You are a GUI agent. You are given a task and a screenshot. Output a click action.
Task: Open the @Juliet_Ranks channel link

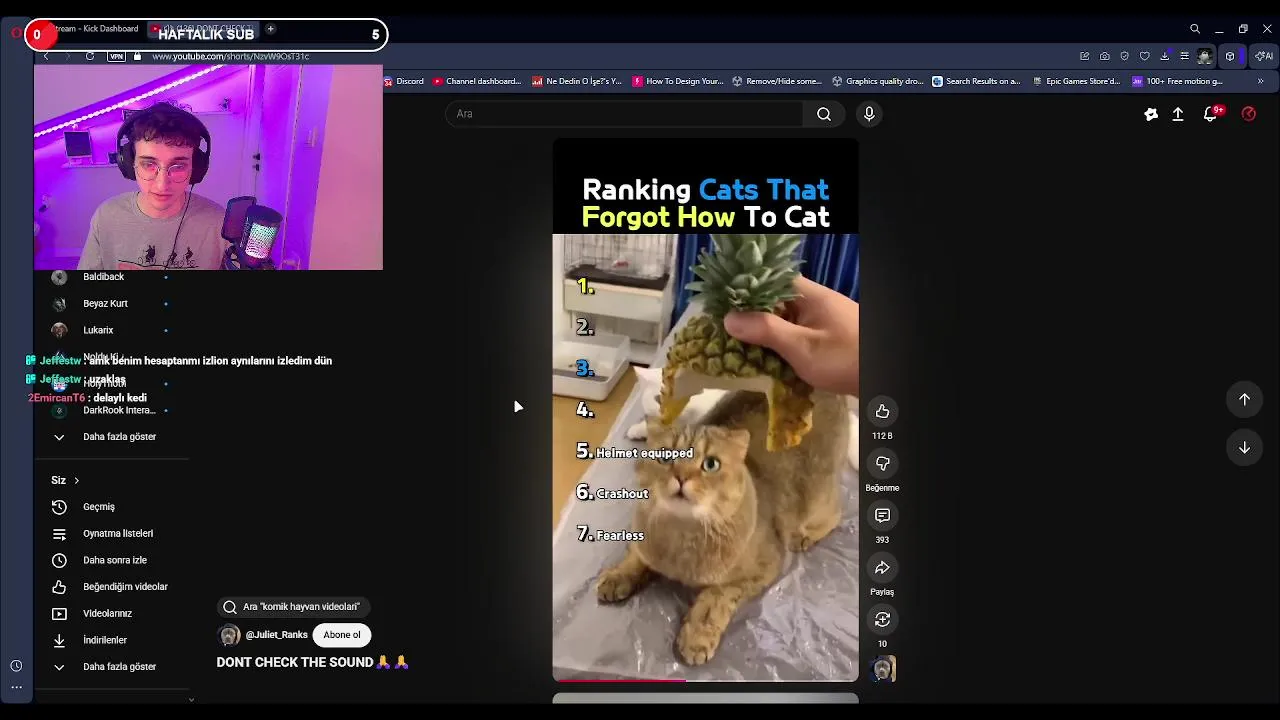click(x=276, y=635)
